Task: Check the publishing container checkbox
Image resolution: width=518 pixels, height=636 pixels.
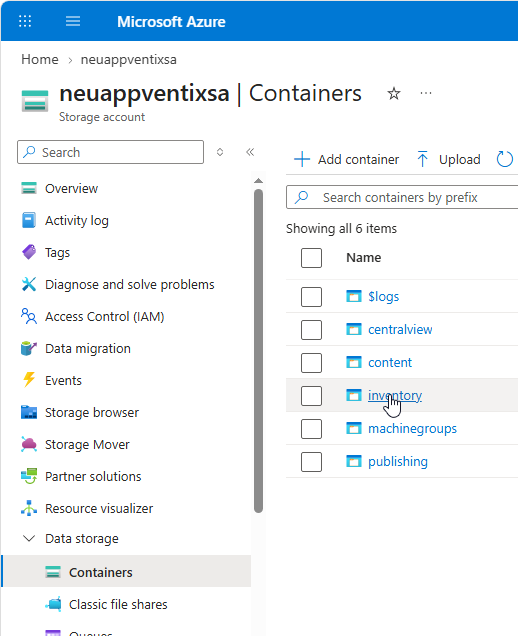Action: click(311, 462)
